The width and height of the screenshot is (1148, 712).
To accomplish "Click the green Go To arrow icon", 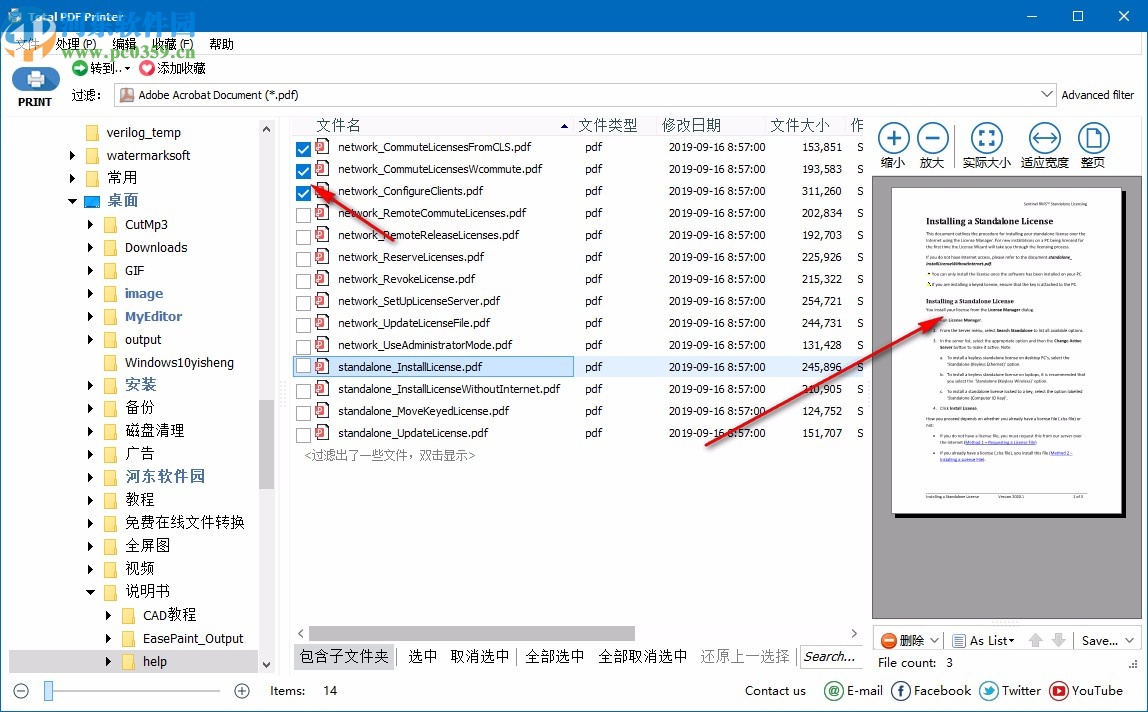I will (80, 68).
